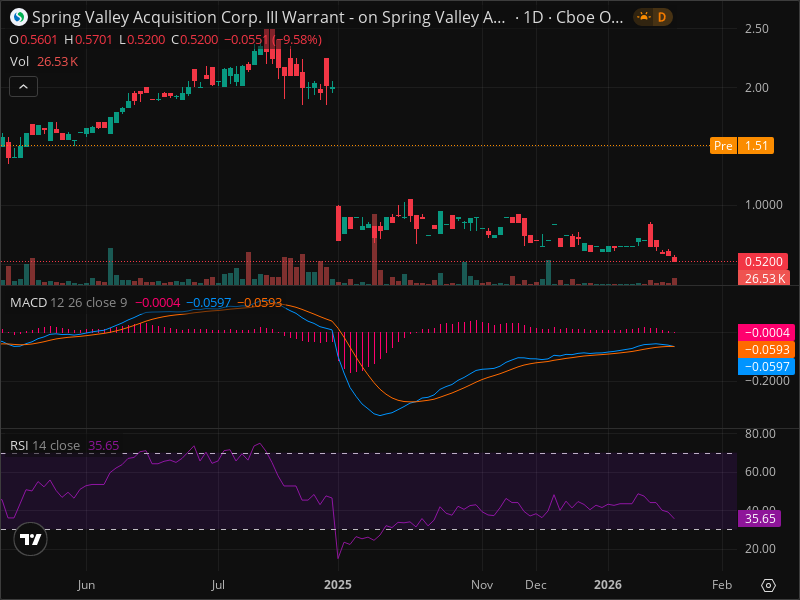Open chart settings gear icon

tap(768, 585)
